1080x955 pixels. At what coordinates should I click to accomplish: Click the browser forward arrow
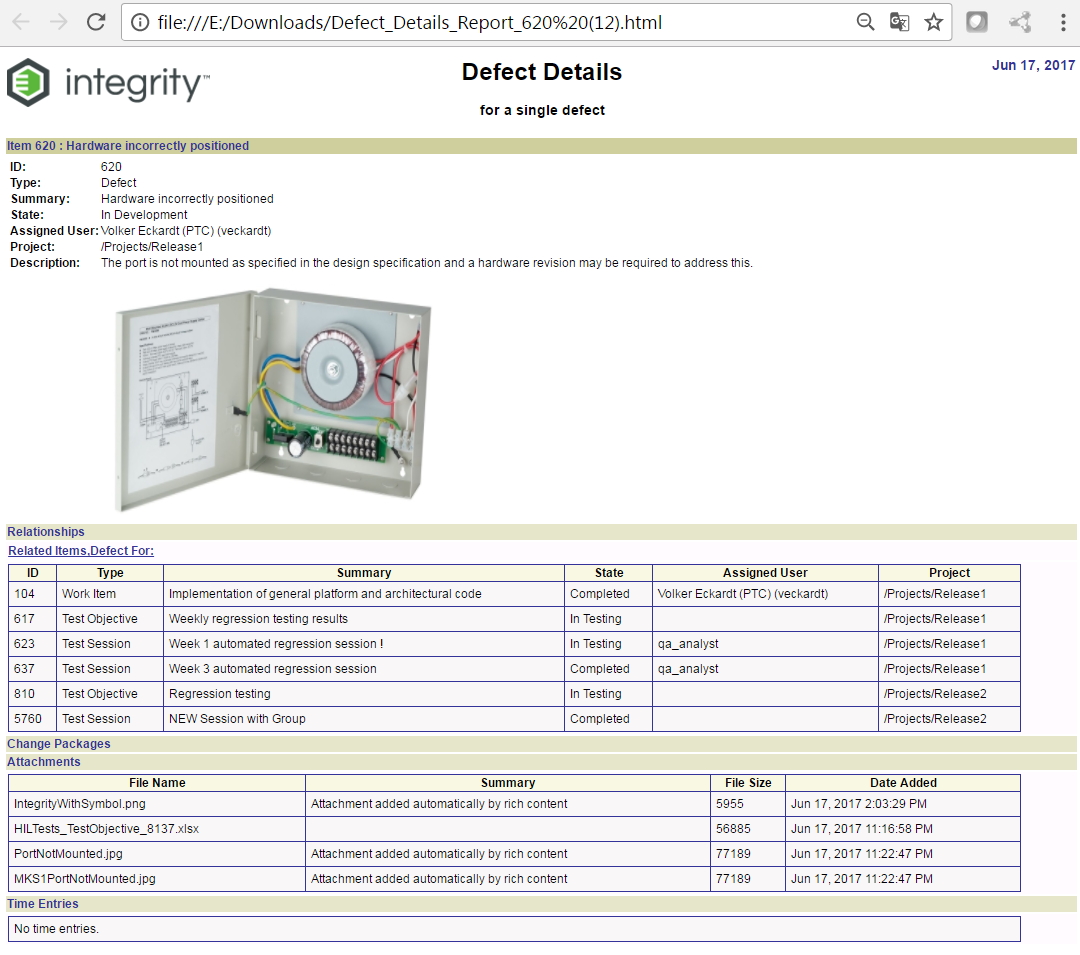coord(59,22)
